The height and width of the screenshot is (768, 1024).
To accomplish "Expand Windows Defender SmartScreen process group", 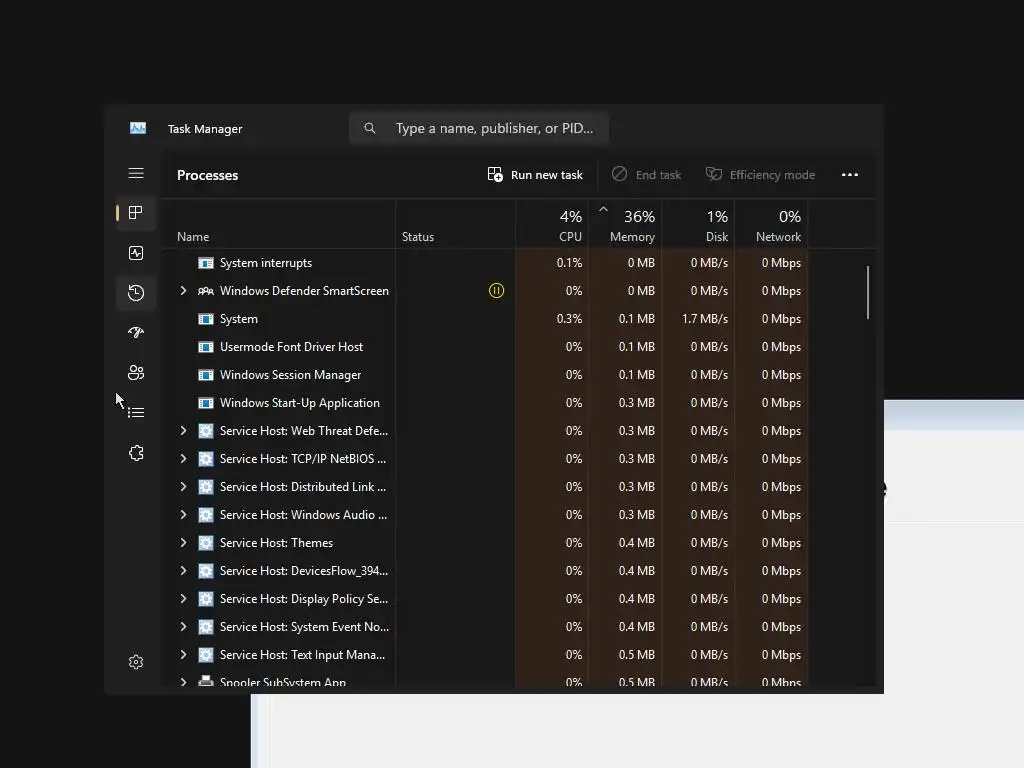I will [x=184, y=291].
